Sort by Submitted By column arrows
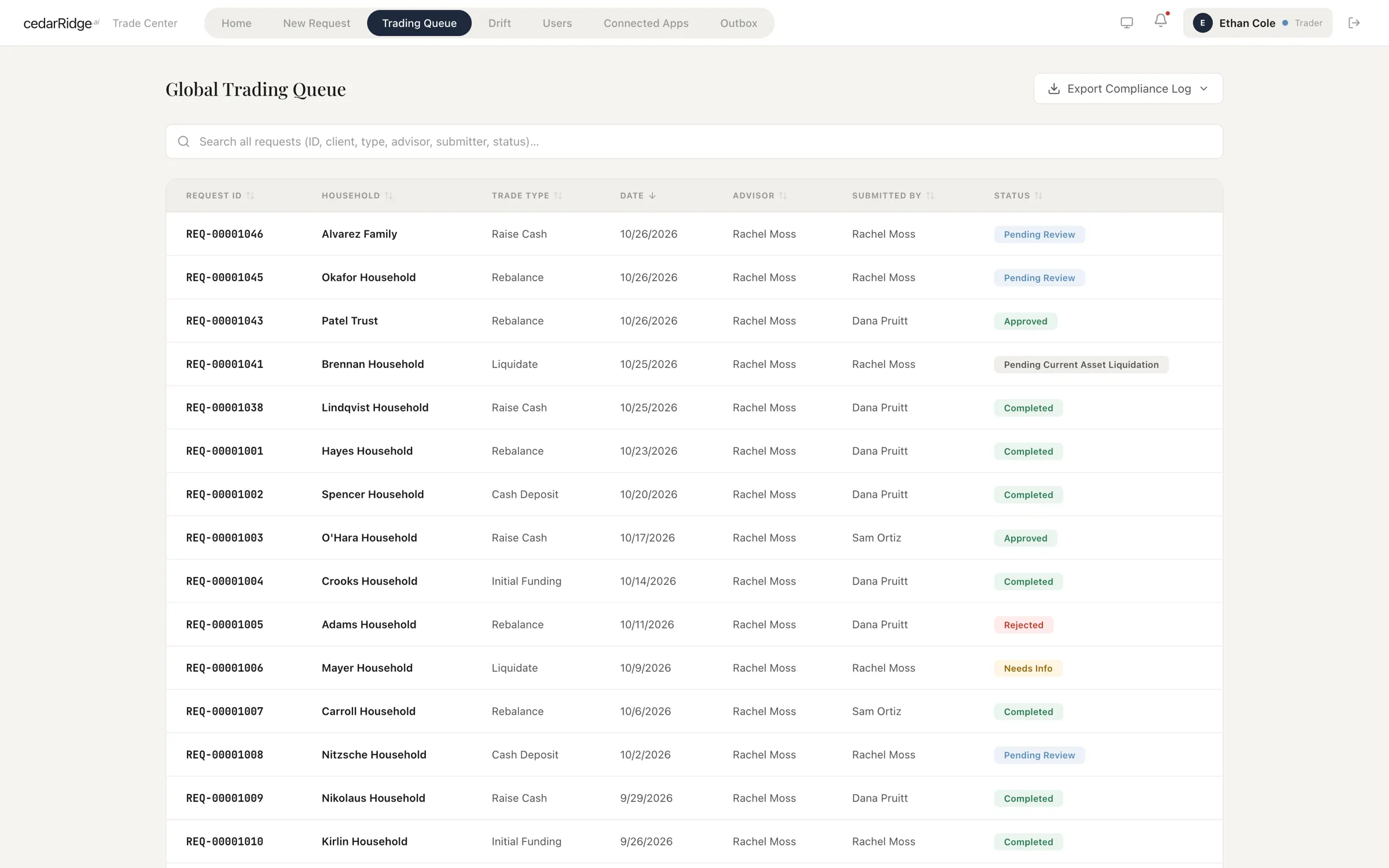Viewport: 1389px width, 868px height. click(930, 196)
